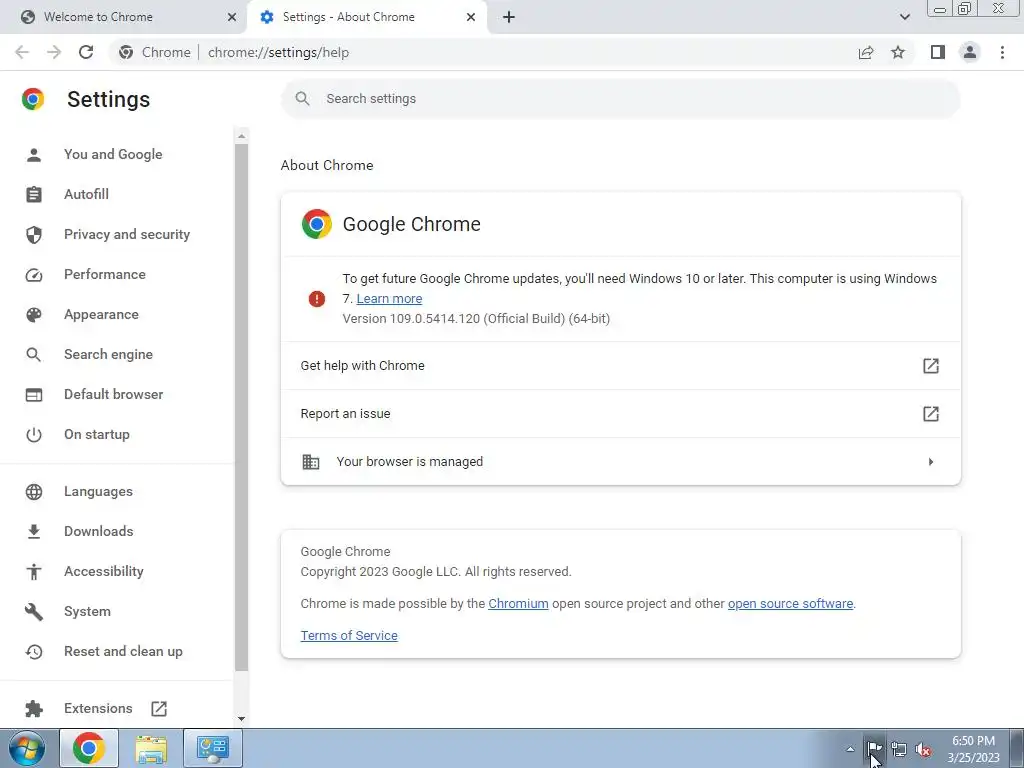Open a new tab with plus button
Image resolution: width=1024 pixels, height=768 pixels.
pyautogui.click(x=509, y=17)
